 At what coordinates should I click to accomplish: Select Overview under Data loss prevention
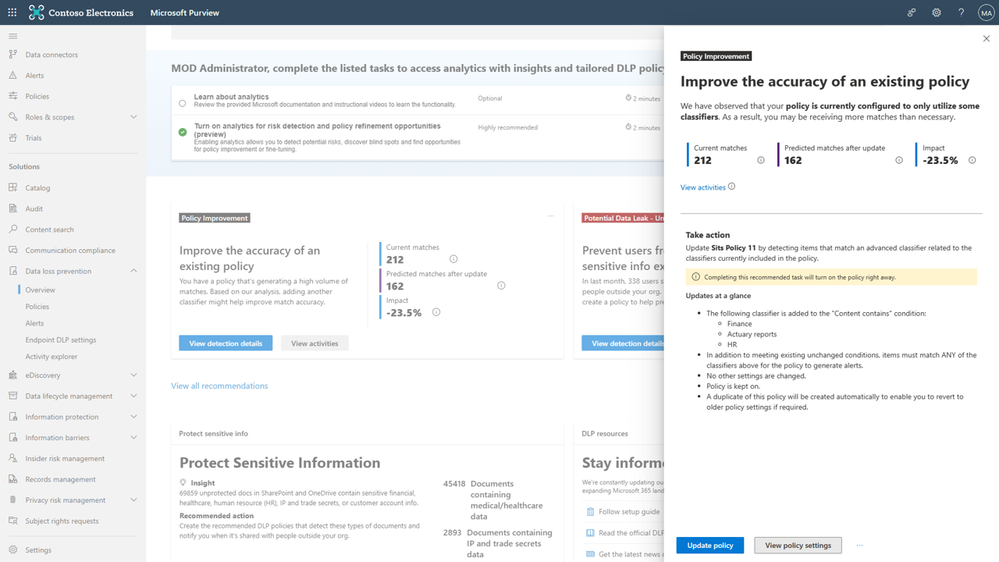click(40, 290)
